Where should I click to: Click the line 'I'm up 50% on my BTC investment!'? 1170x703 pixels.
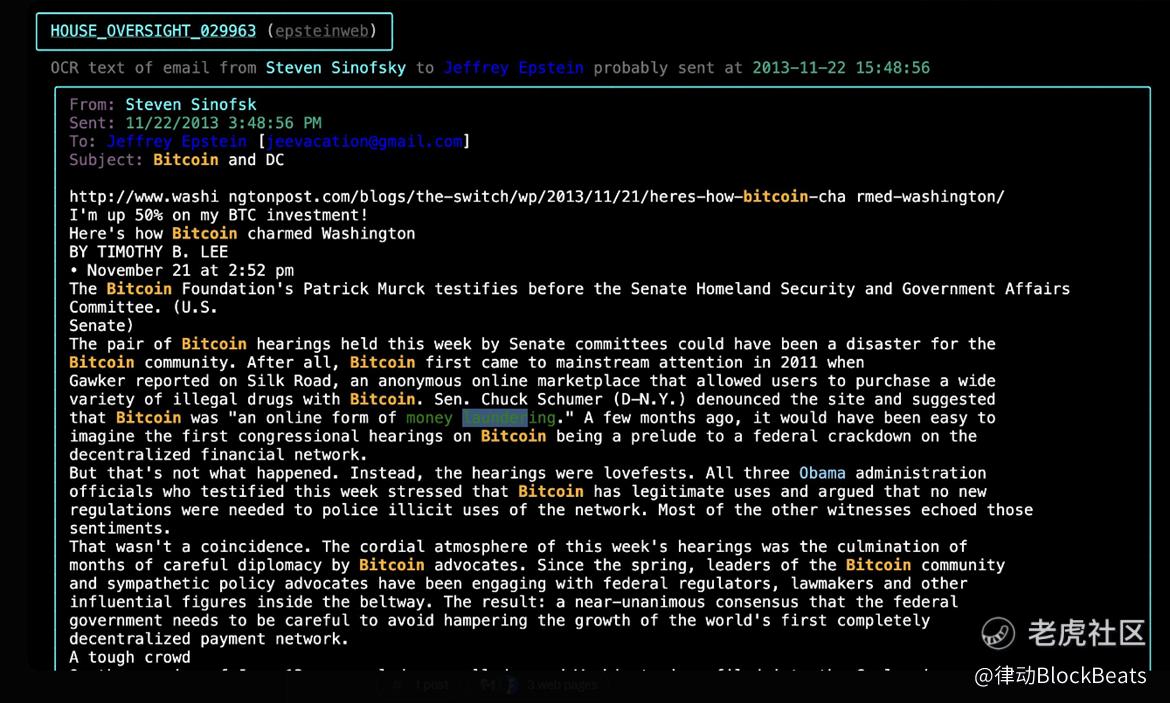coord(219,215)
